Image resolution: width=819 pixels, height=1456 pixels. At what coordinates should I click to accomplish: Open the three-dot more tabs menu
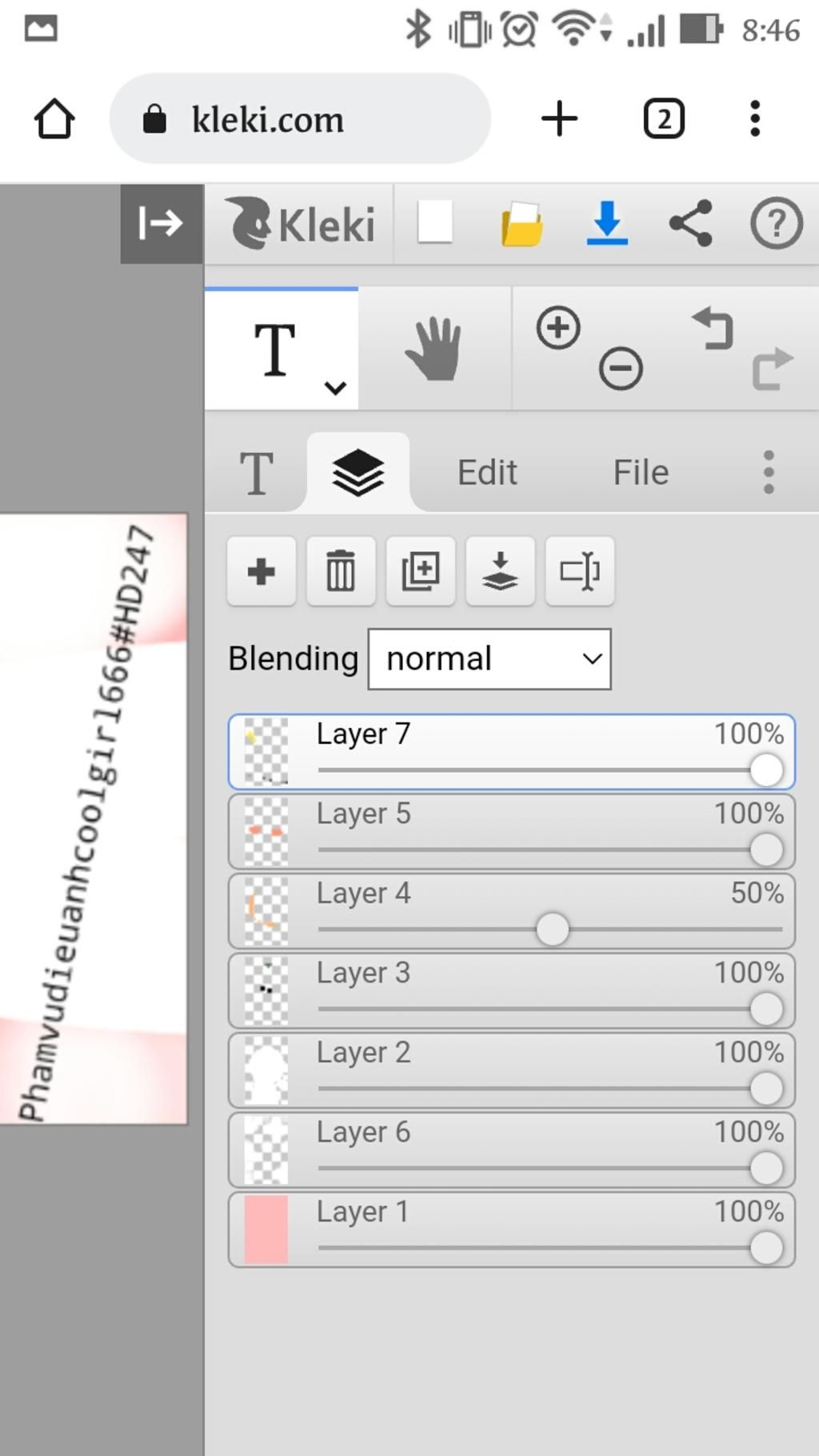pos(769,472)
